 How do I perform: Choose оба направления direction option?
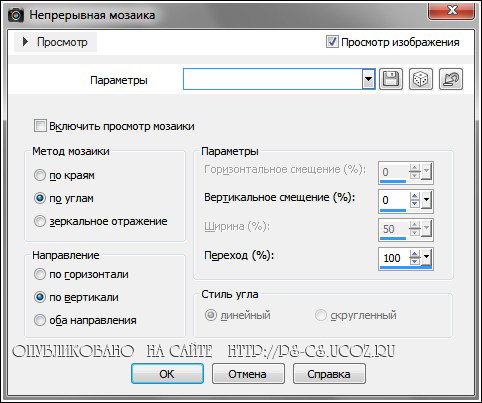pos(40,320)
